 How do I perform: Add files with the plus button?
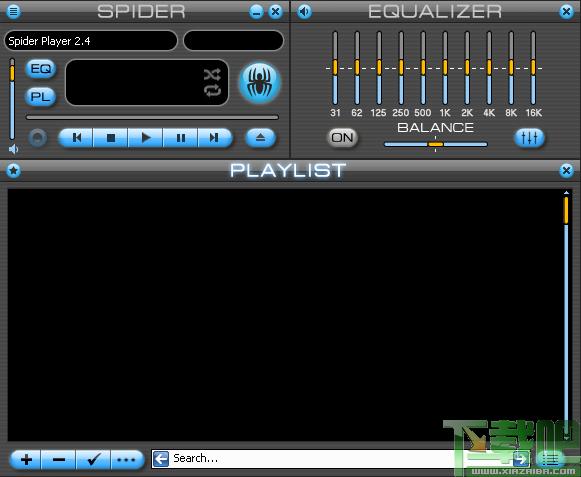pos(26,460)
